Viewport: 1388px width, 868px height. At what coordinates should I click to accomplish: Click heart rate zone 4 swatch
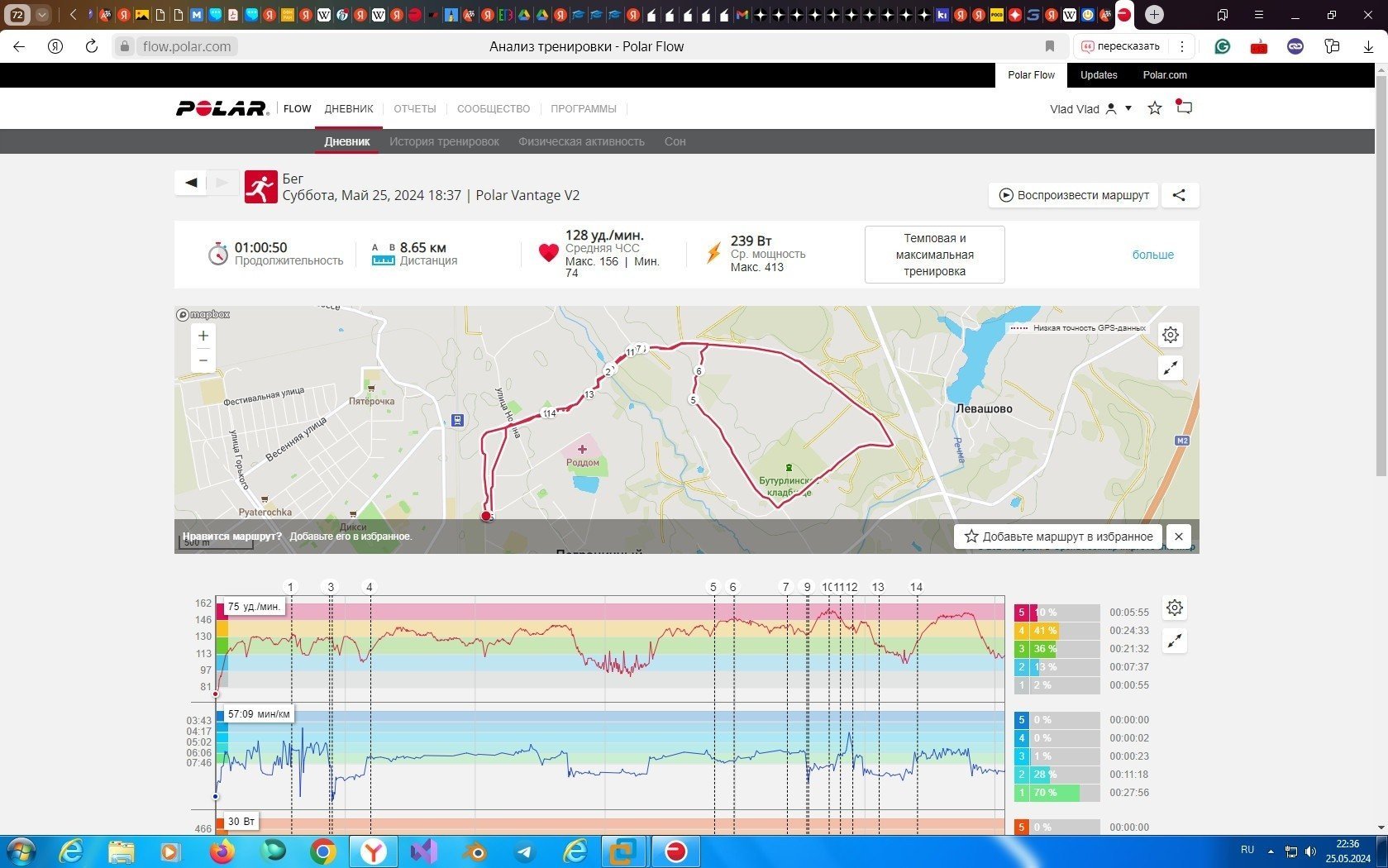point(1022,631)
